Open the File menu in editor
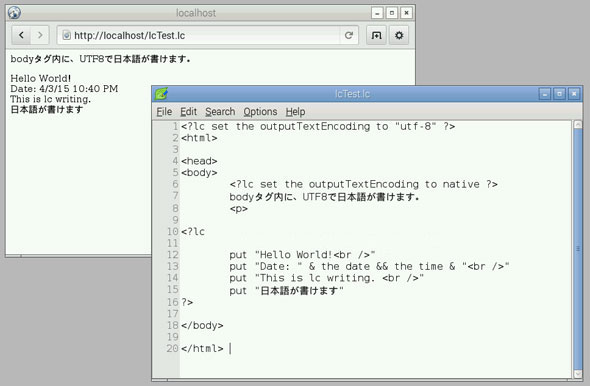590x386 pixels. click(x=164, y=112)
